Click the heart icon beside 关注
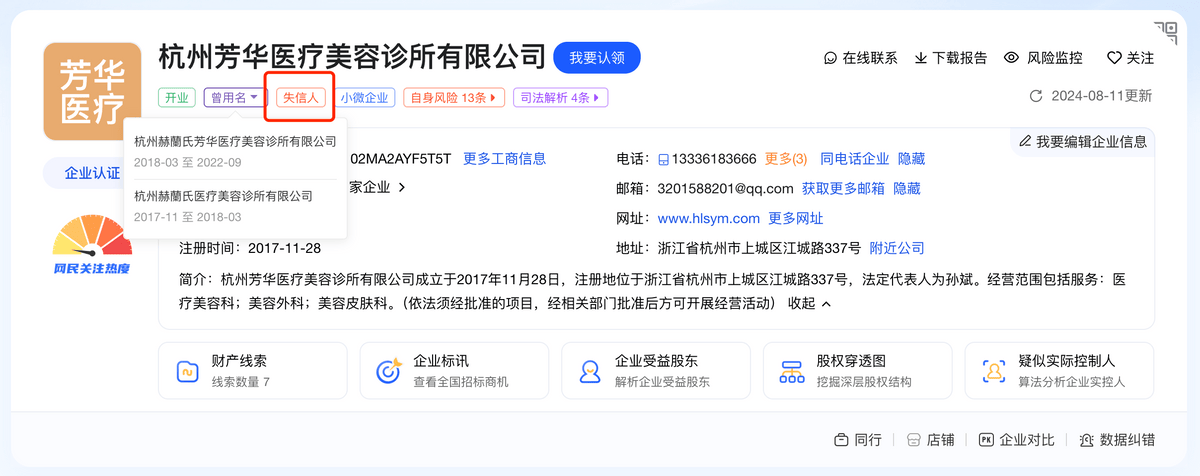 (1114, 58)
